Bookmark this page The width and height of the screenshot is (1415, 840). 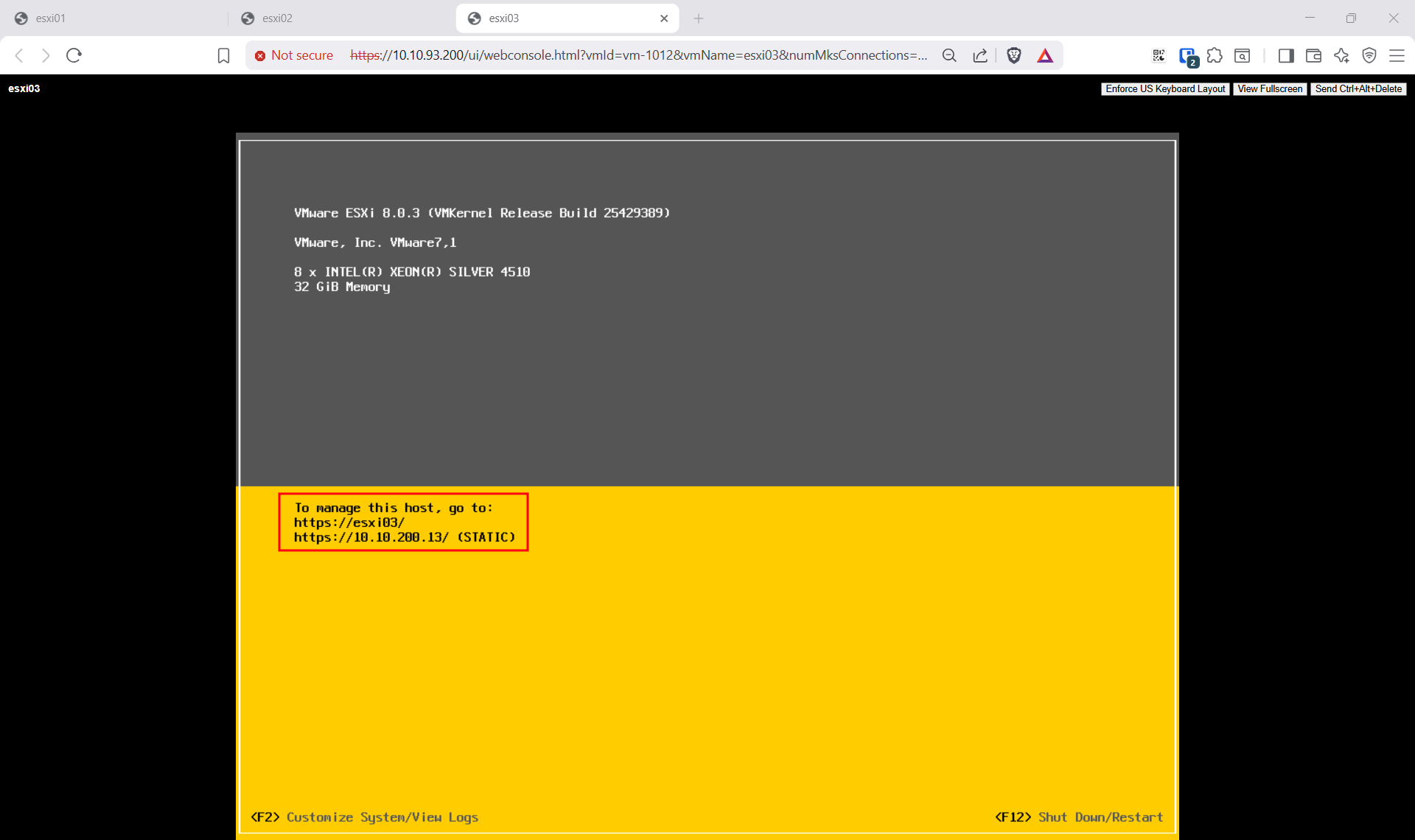[224, 55]
